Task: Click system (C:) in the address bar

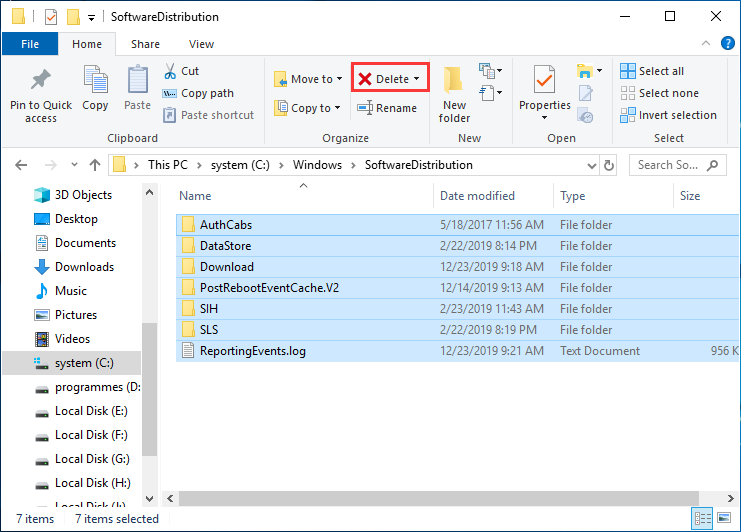Action: point(240,165)
